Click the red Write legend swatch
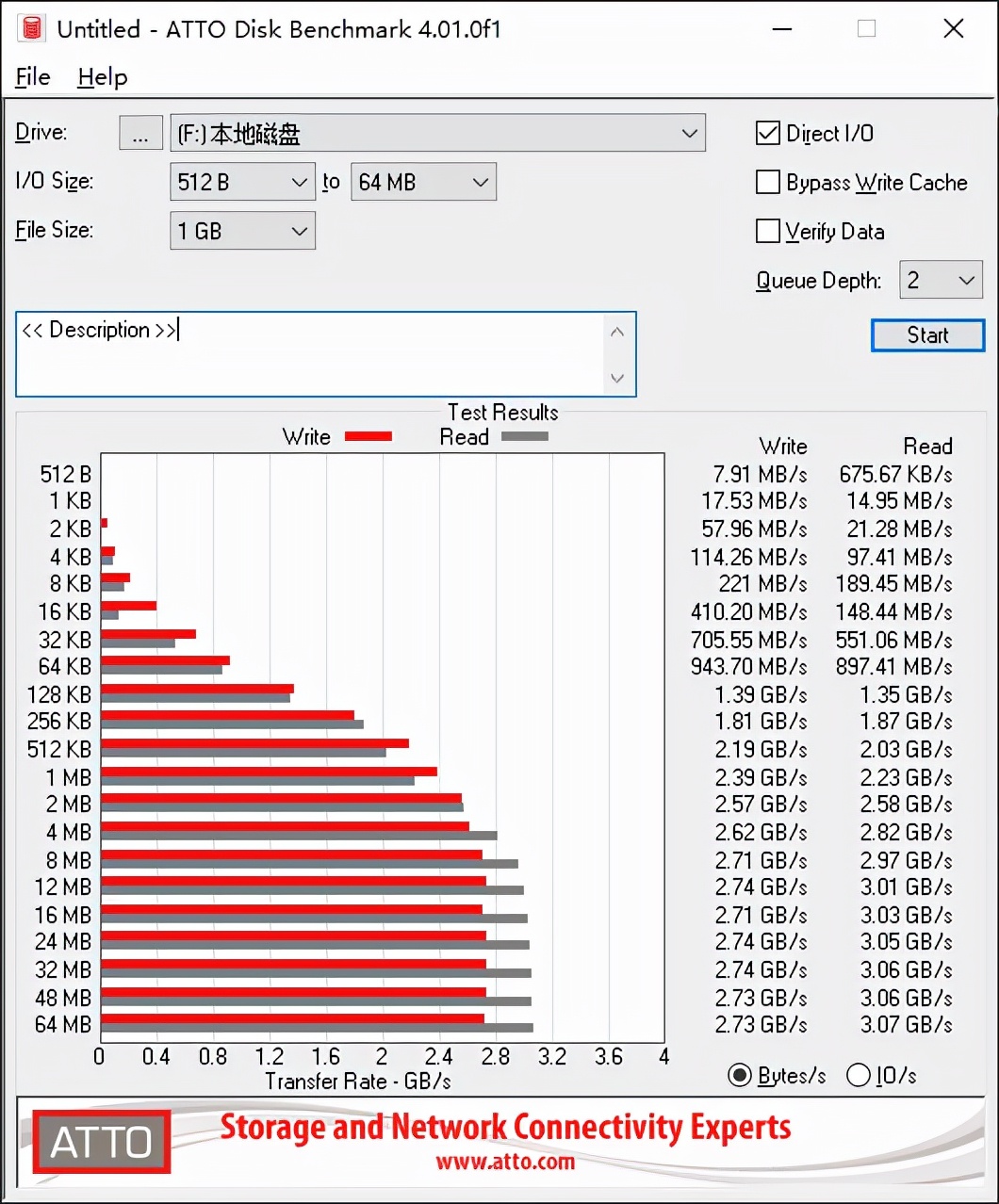The image size is (999, 1204). point(368,436)
